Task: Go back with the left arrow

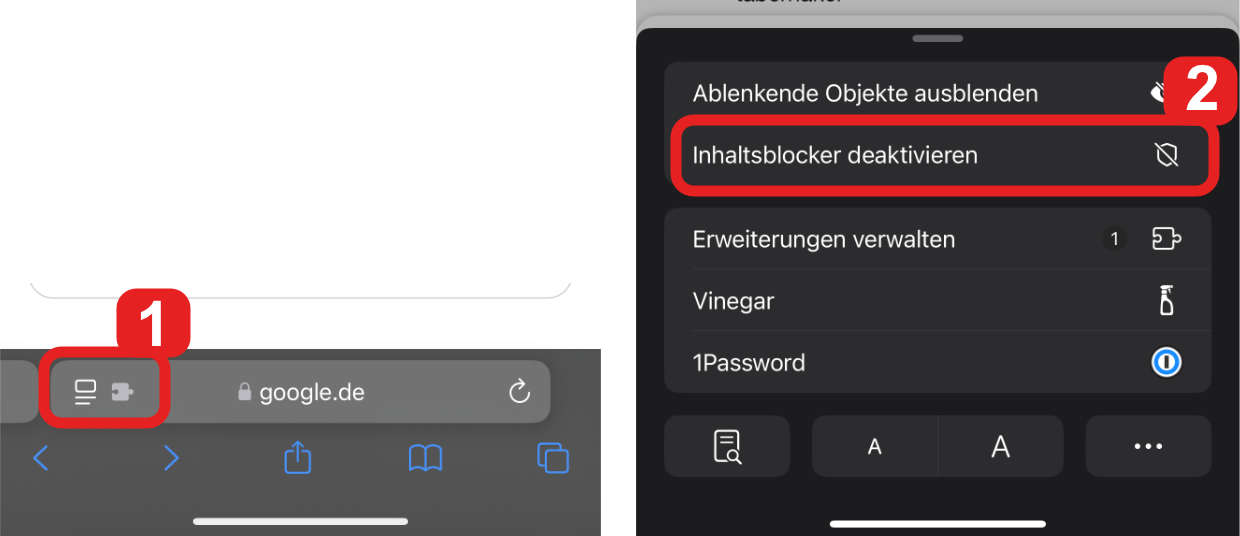Action: coord(41,458)
